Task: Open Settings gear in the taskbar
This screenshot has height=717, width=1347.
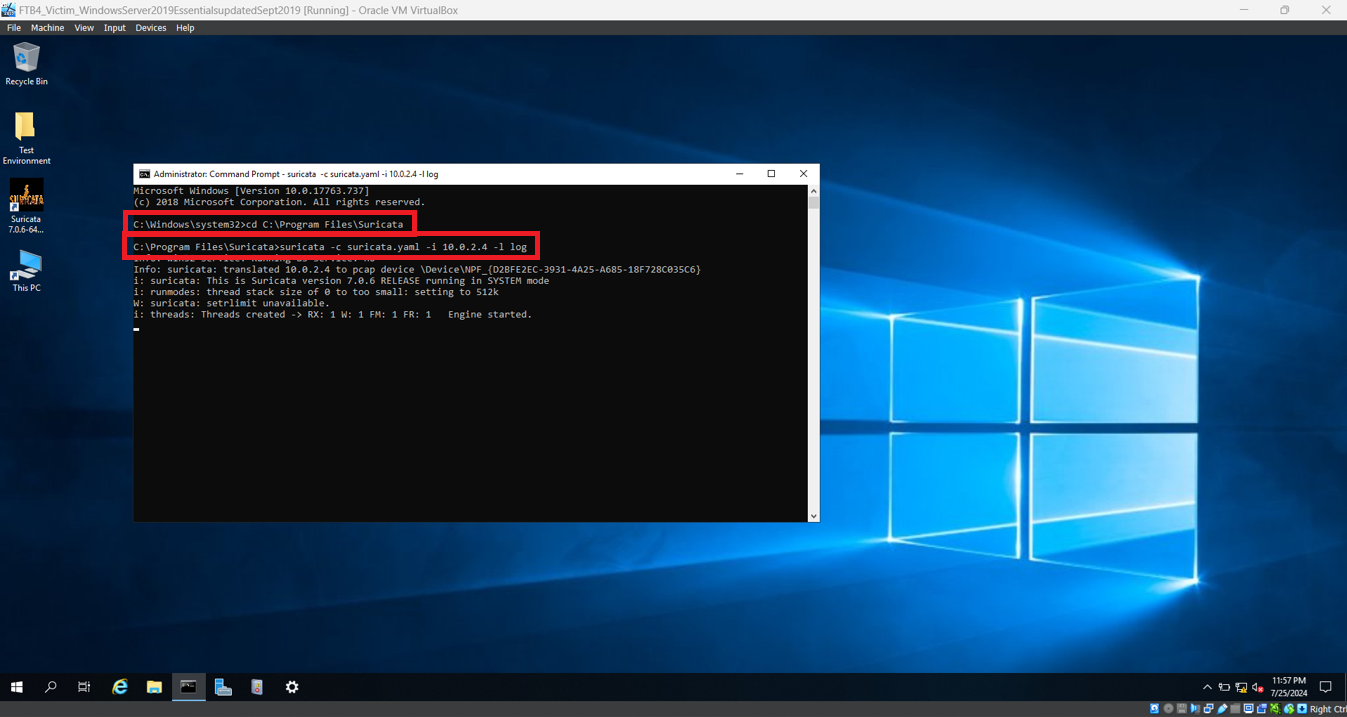Action: (292, 687)
